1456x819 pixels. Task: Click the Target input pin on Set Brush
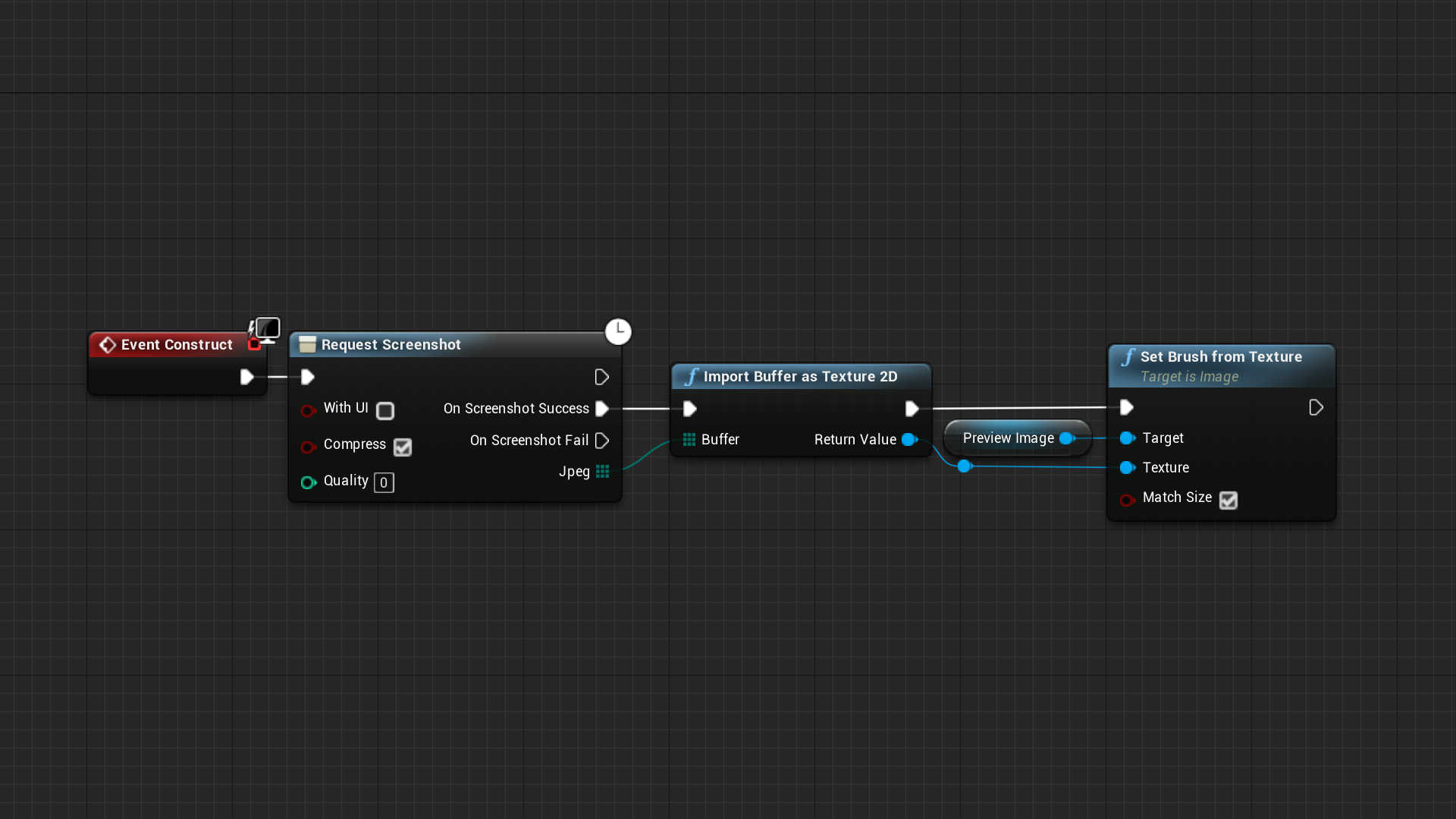point(1127,438)
